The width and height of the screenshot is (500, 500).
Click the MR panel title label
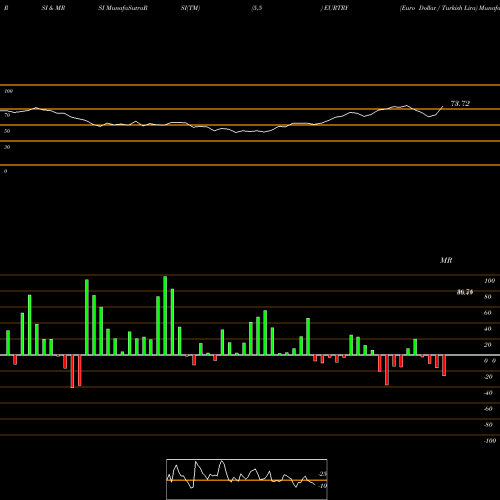point(446,260)
